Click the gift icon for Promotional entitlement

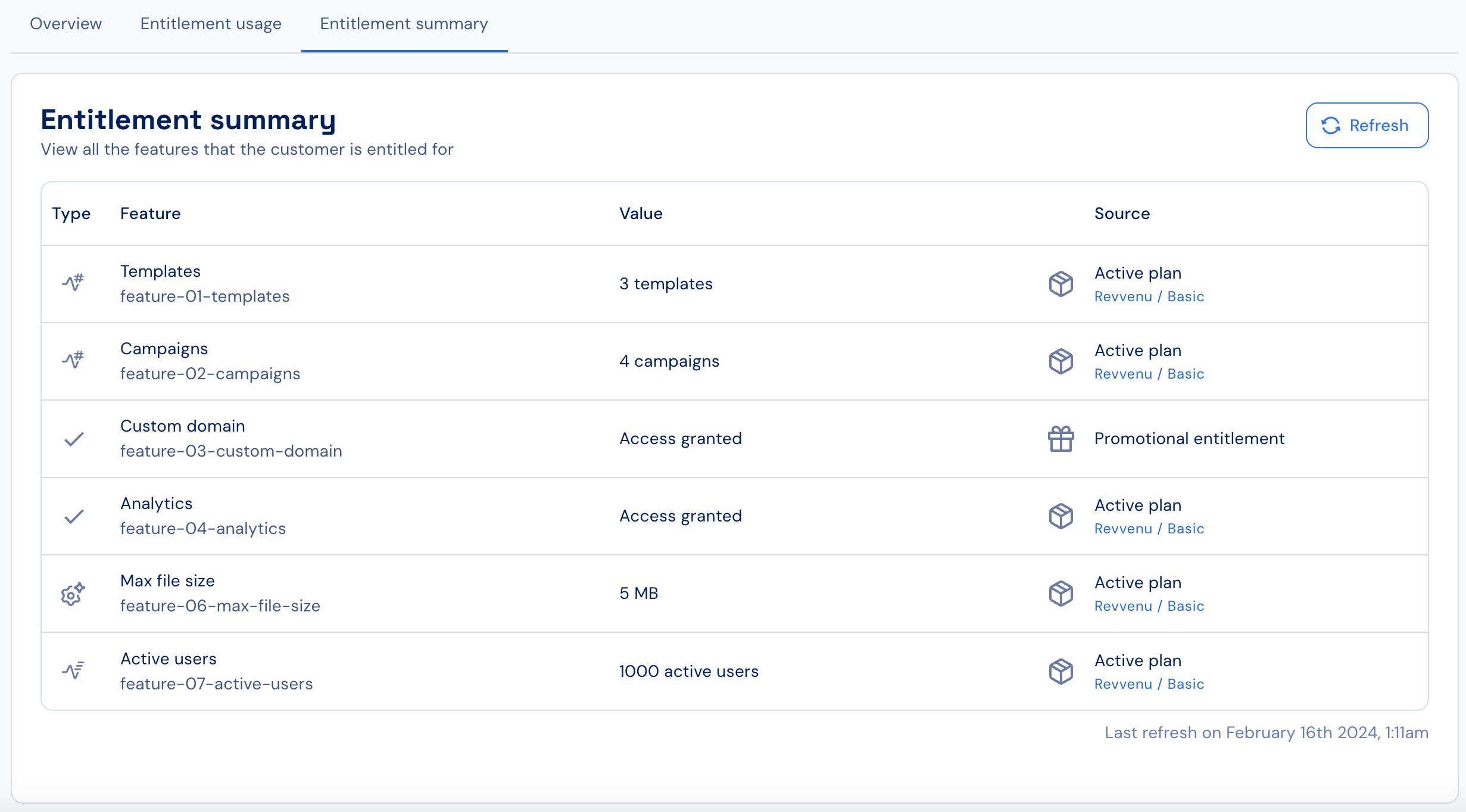1060,439
